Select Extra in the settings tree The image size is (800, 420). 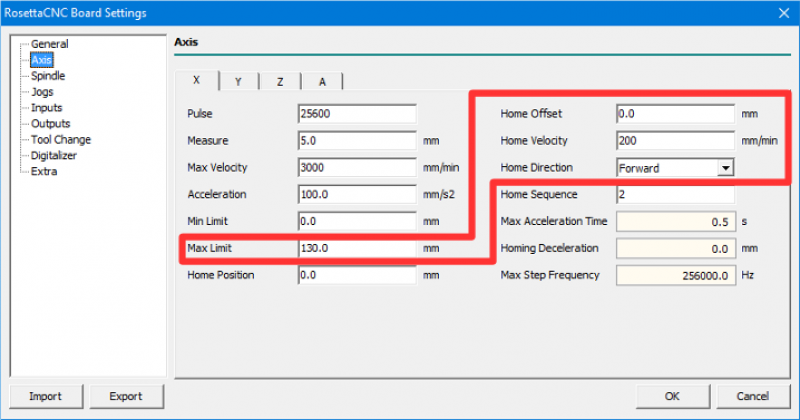click(x=43, y=172)
